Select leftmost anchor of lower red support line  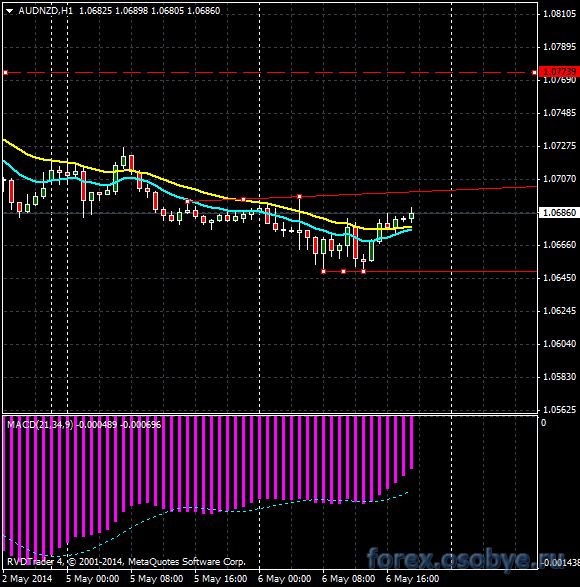coord(324,271)
